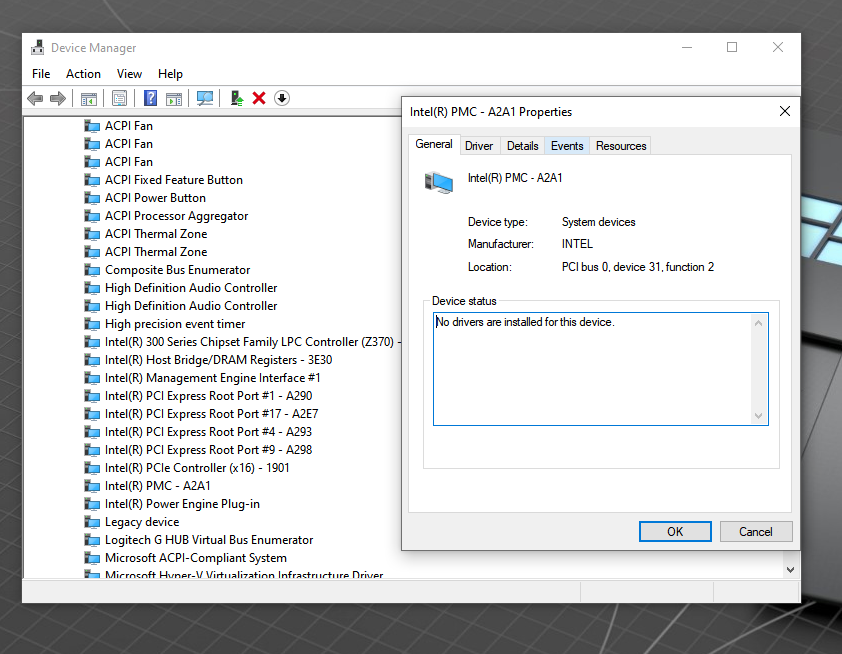Viewport: 842px width, 654px height.
Task: Click the Device status scroll up arrow
Action: coord(758,323)
